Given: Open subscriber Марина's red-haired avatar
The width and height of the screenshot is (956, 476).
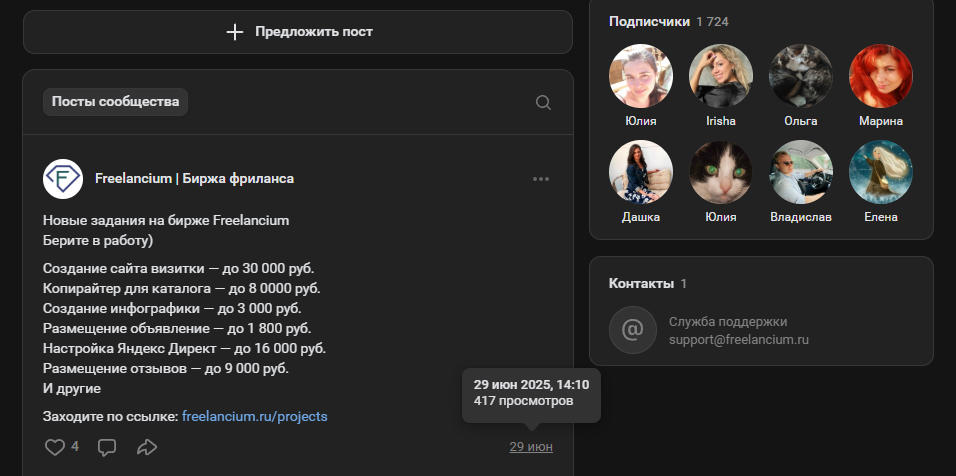Looking at the screenshot, I should 880,76.
